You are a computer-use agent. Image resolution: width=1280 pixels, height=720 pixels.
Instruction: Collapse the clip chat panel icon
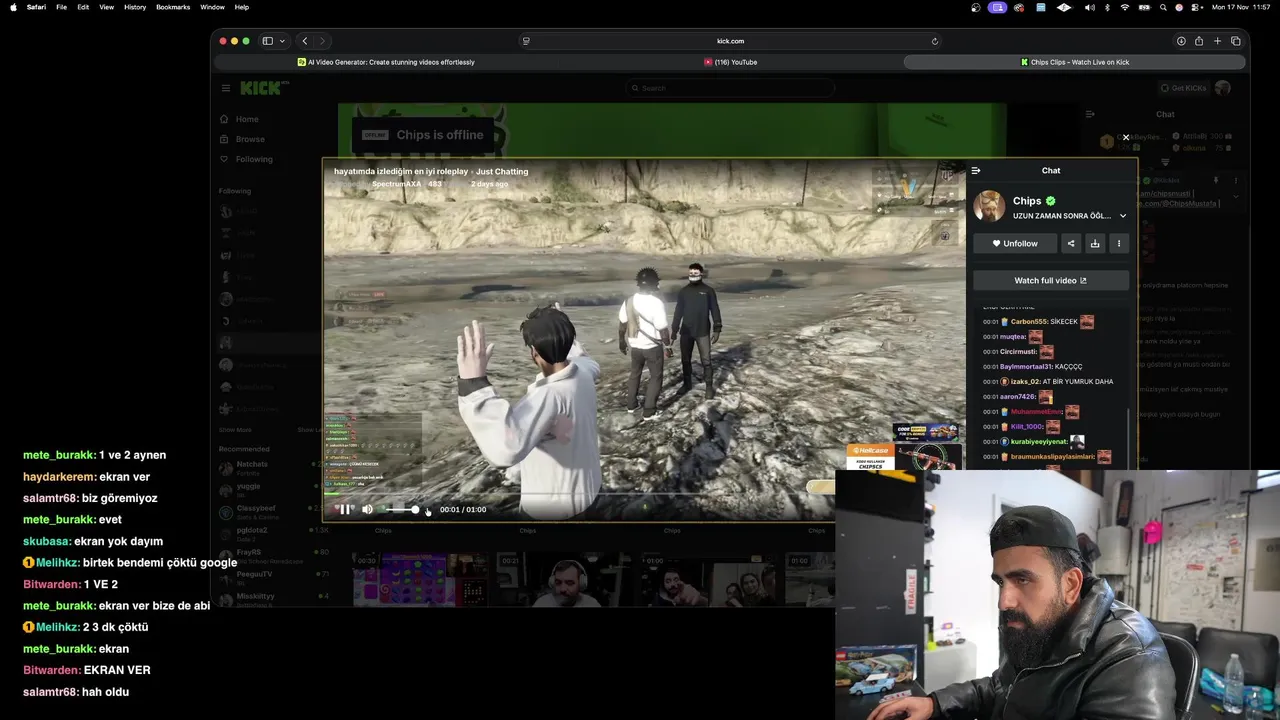(x=976, y=170)
